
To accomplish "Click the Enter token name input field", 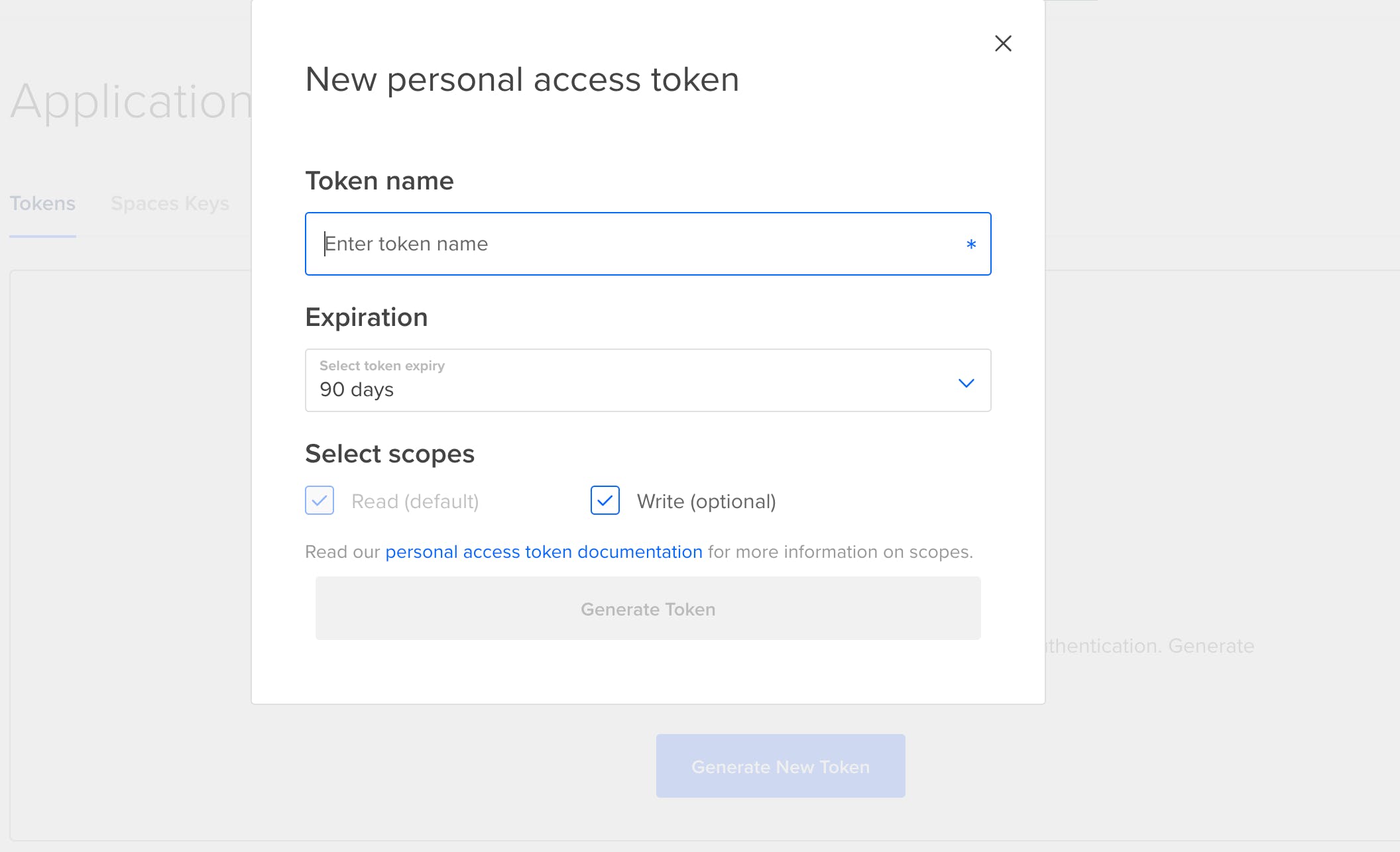I will point(636,244).
